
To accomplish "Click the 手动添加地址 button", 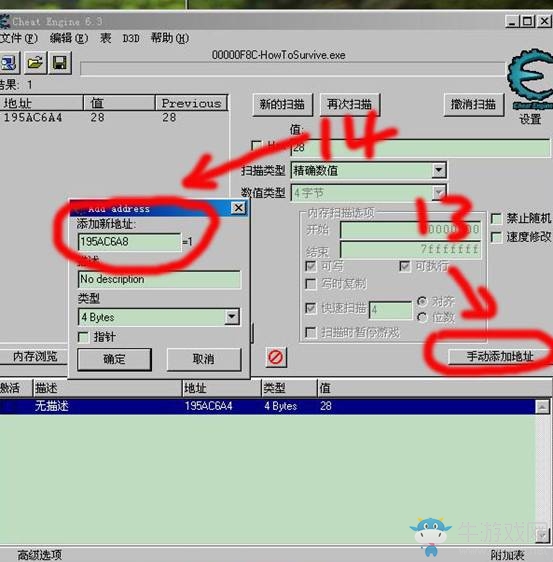I will point(500,356).
